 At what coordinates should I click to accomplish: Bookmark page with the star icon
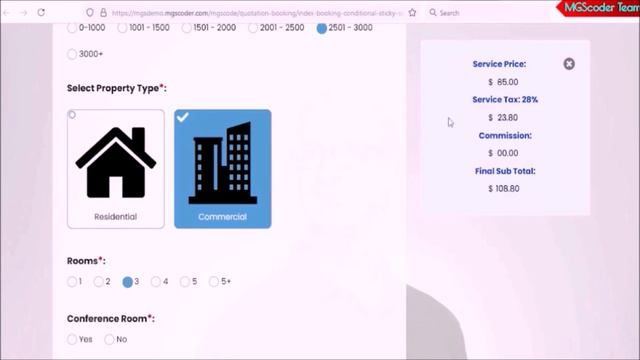point(412,13)
